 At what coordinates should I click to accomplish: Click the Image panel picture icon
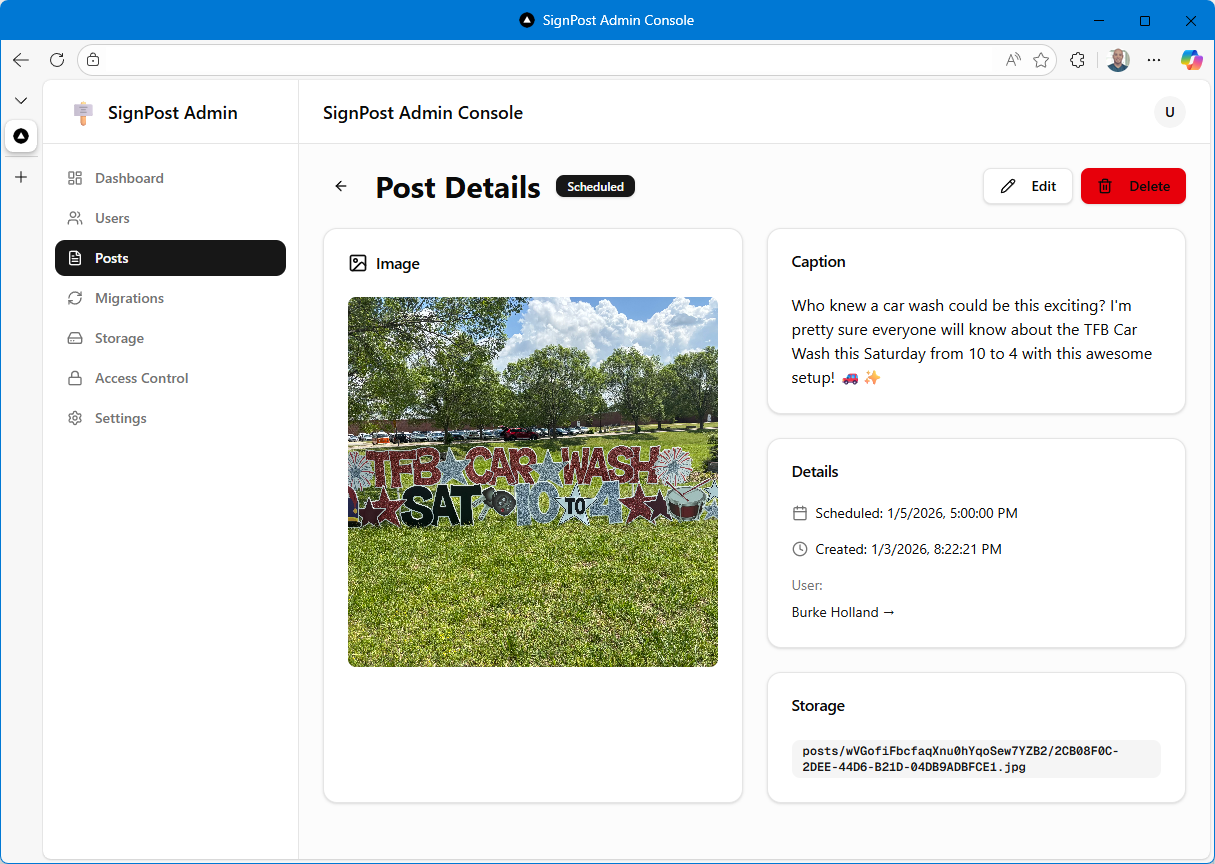[x=358, y=263]
